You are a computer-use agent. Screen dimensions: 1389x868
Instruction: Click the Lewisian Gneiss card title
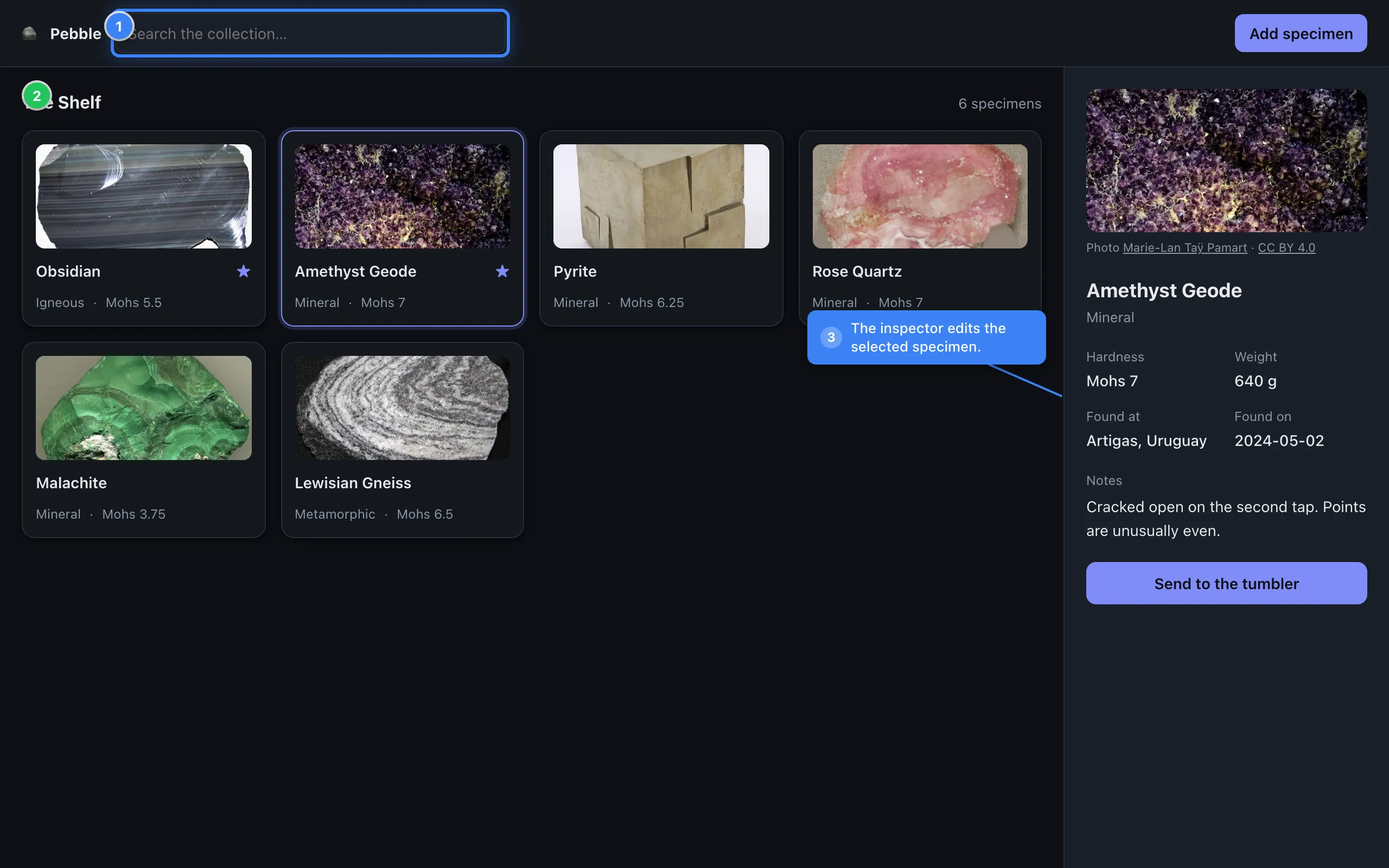click(x=353, y=483)
